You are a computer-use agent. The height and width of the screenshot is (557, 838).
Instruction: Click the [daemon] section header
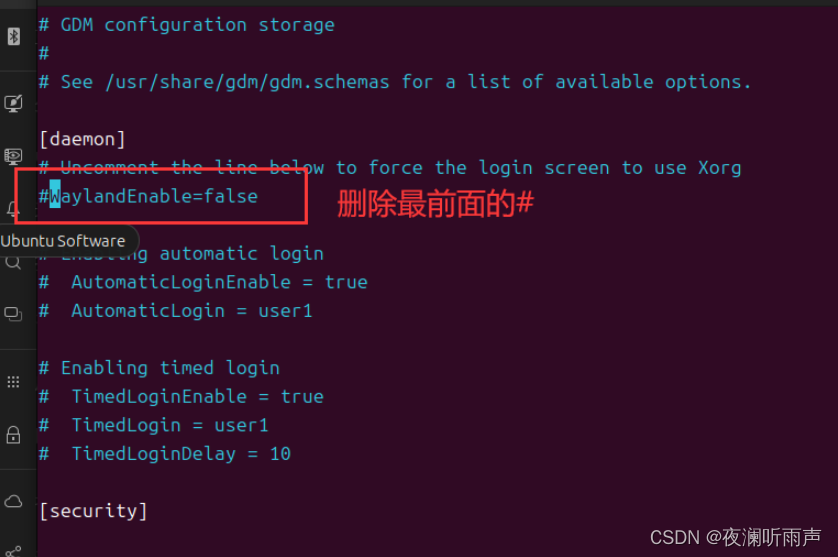[x=83, y=140]
